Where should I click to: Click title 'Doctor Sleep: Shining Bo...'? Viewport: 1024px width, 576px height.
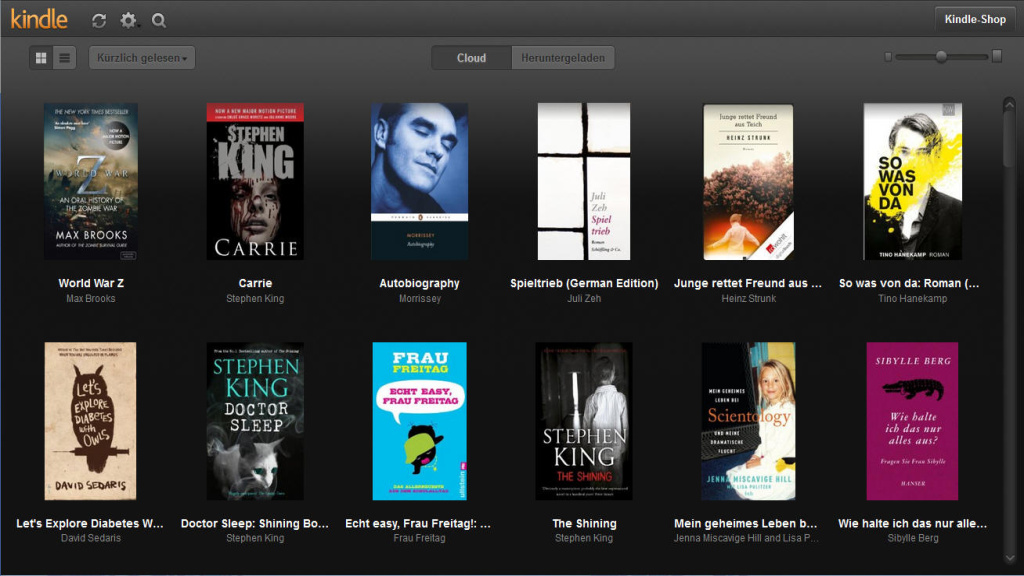click(x=255, y=524)
